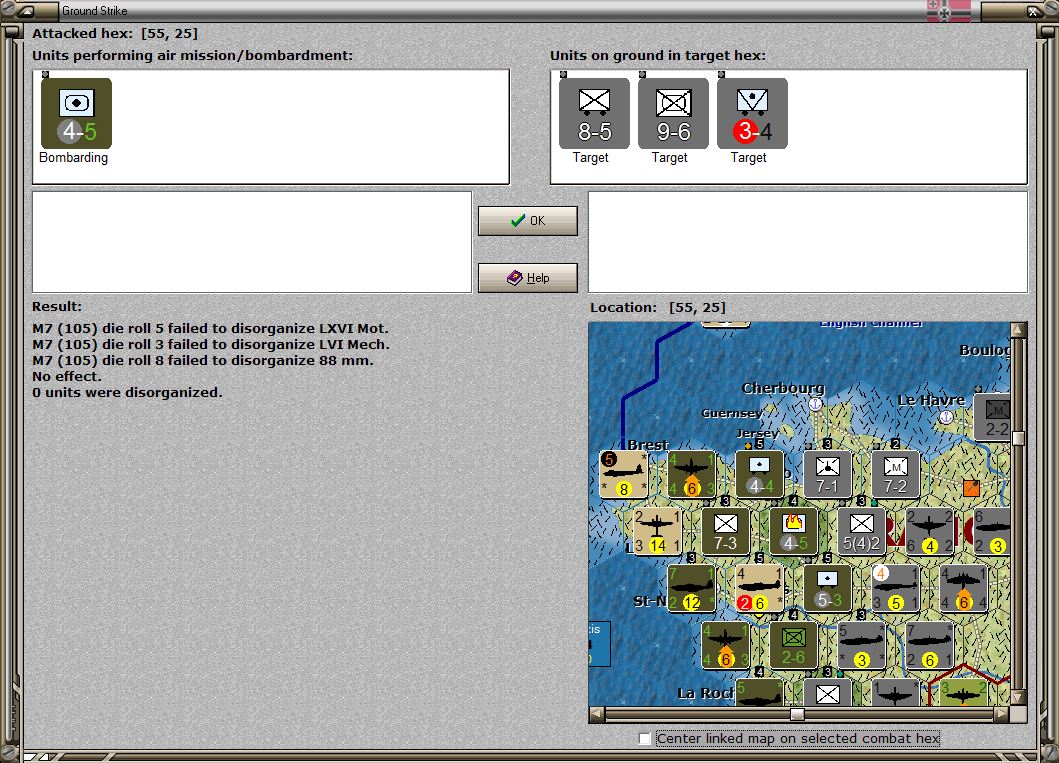Click the OK button
The height and width of the screenshot is (763, 1059).
click(x=527, y=220)
